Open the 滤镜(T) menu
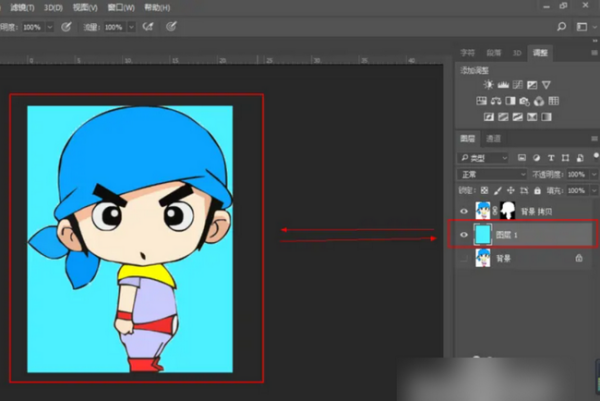Viewport: 600px width, 401px height. (22, 7)
